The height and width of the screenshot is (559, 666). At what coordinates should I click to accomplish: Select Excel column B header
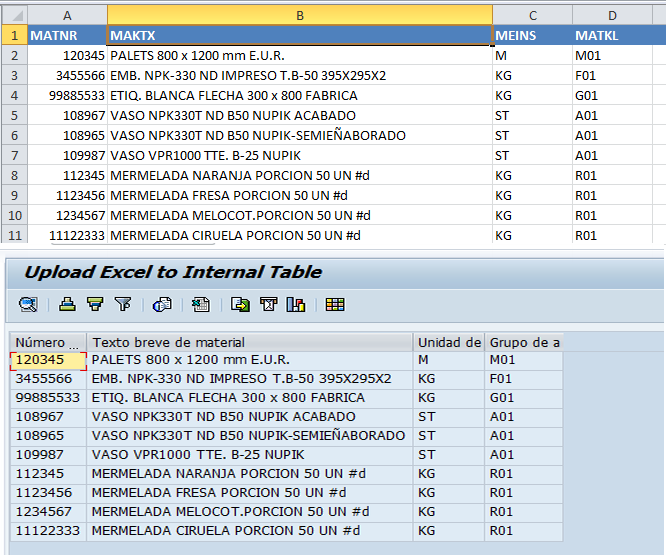[300, 16]
